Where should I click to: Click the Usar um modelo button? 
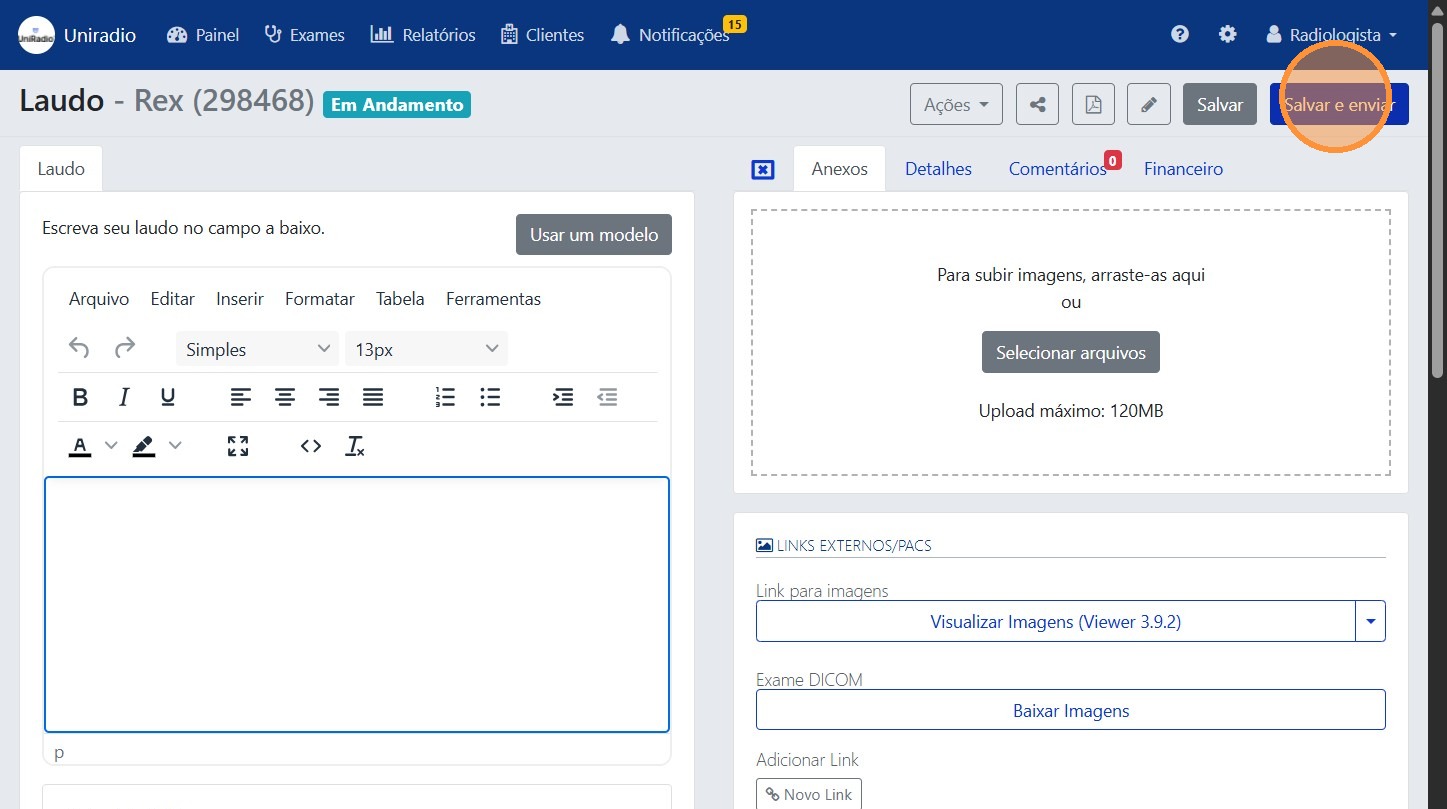(594, 235)
